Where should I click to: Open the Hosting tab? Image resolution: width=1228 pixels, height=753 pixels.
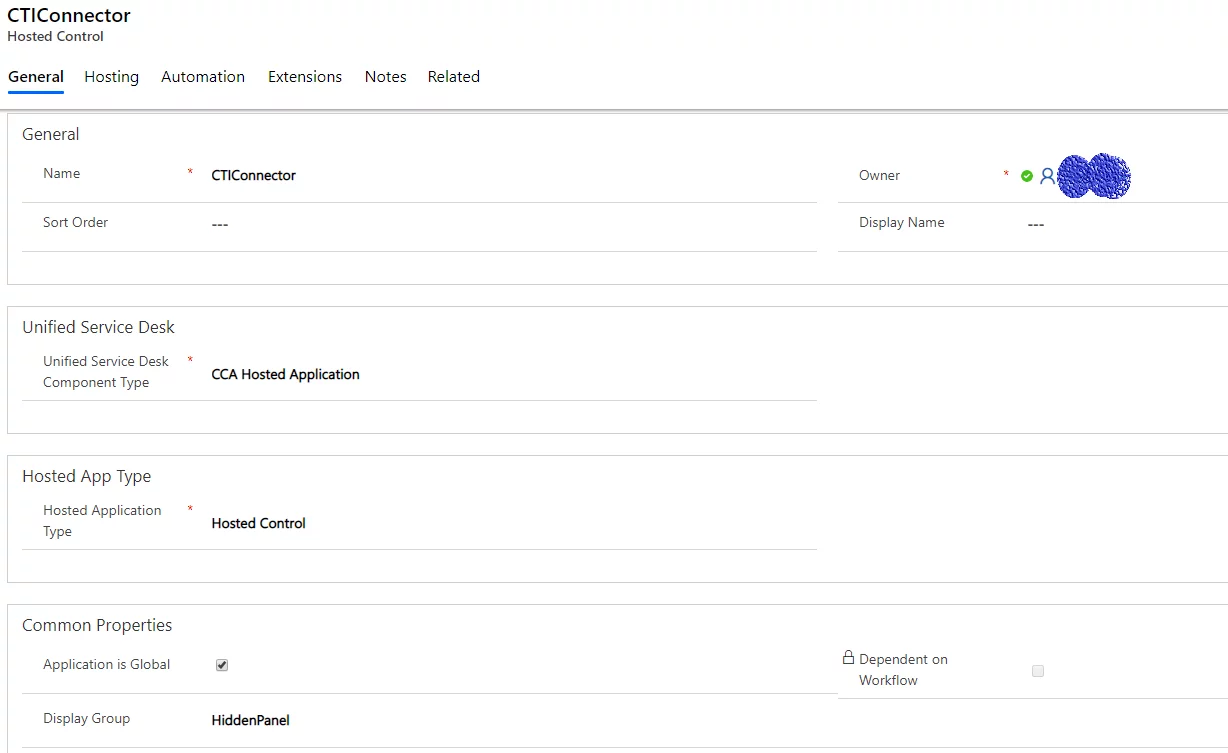[112, 77]
